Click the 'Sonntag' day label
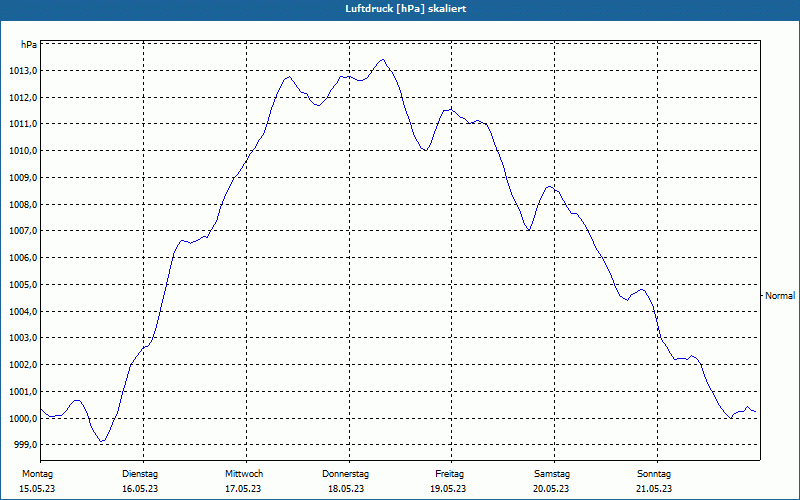 [654, 474]
